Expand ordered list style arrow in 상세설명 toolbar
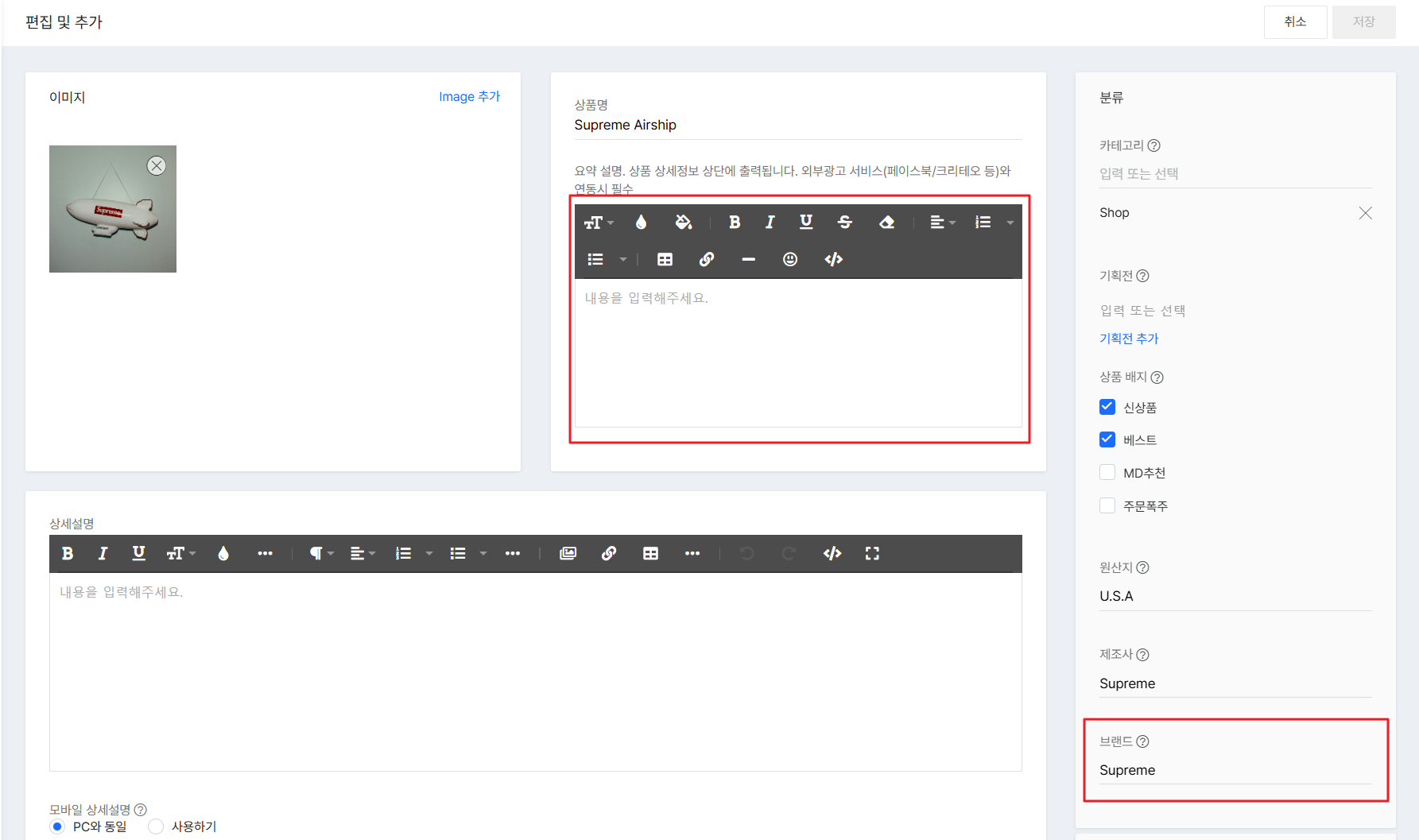Image resolution: width=1419 pixels, height=840 pixels. coord(429,553)
